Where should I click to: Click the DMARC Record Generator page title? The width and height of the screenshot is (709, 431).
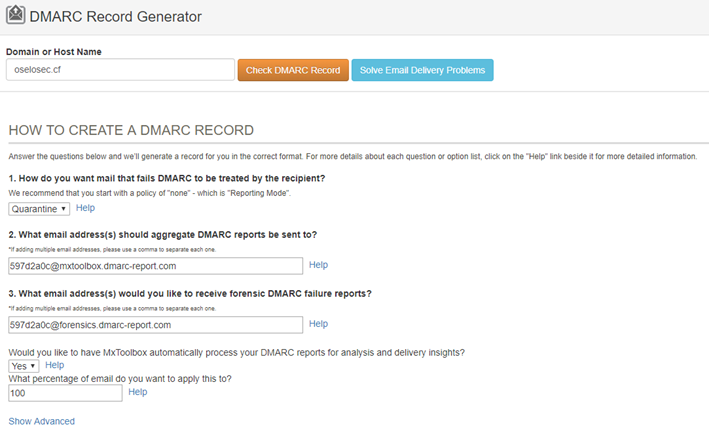pyautogui.click(x=115, y=17)
